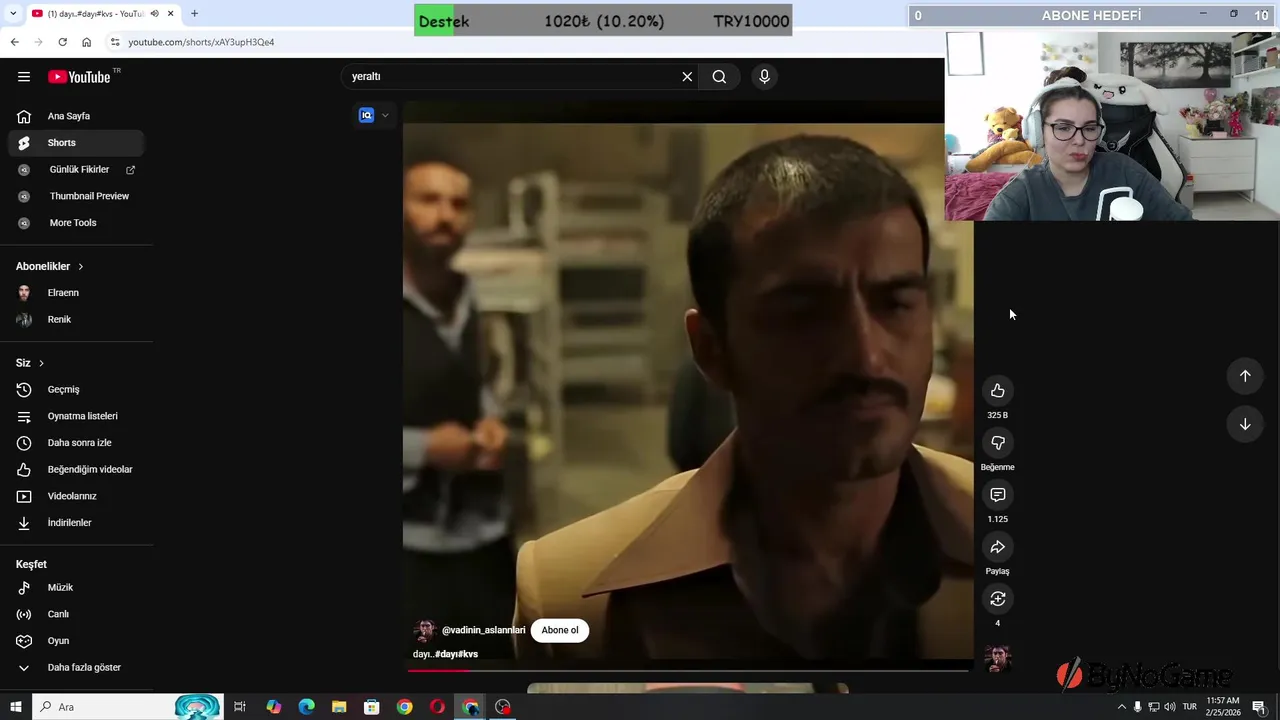Image resolution: width=1280 pixels, height=720 pixels.
Task: Open Canlı under Keşfet
Action: coord(76,614)
